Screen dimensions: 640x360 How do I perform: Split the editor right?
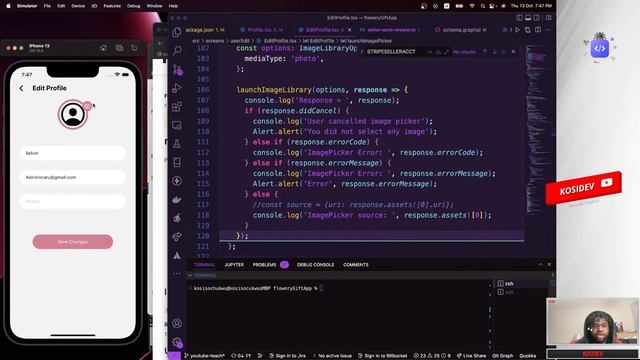(x=538, y=30)
